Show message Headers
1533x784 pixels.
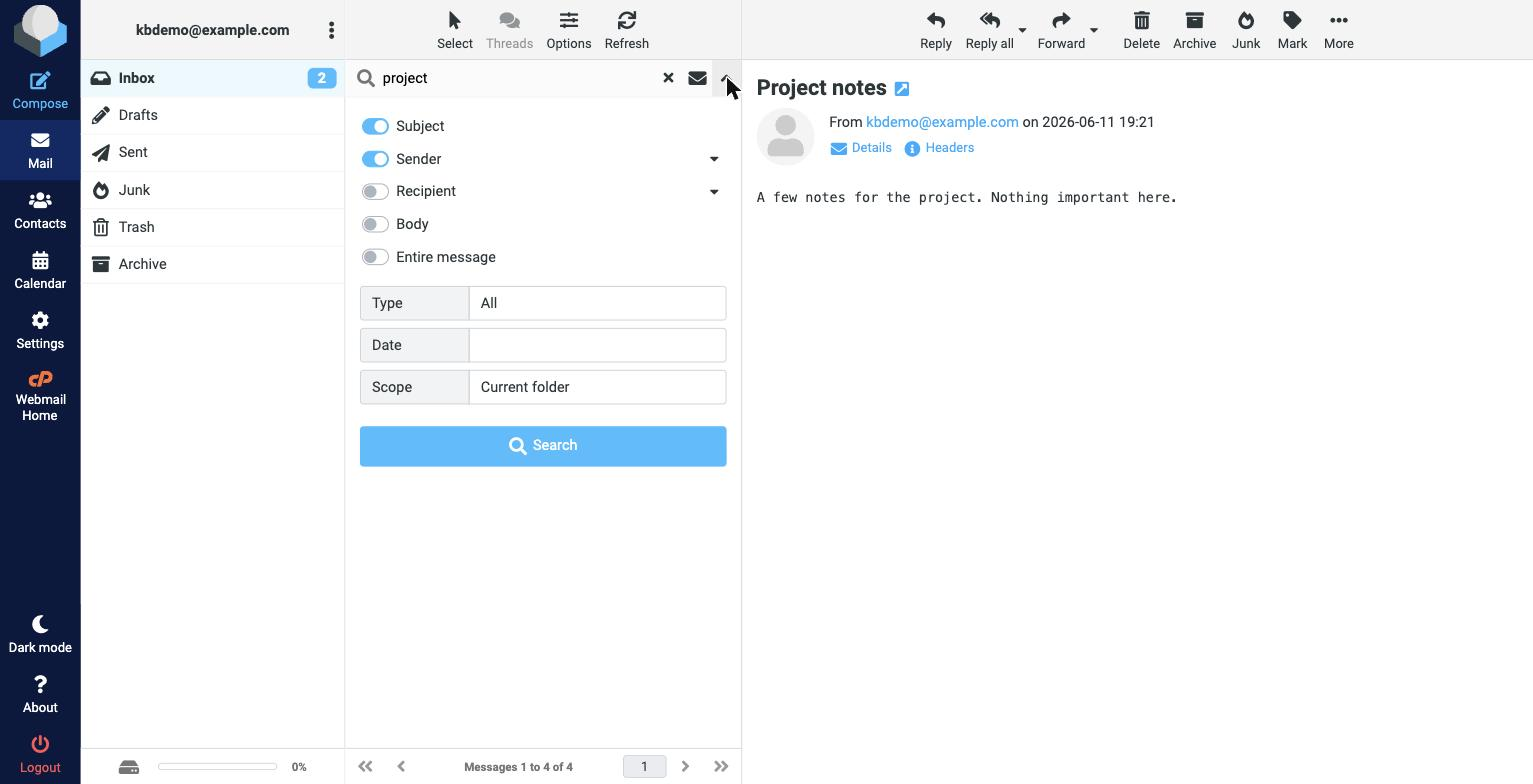[x=939, y=148]
